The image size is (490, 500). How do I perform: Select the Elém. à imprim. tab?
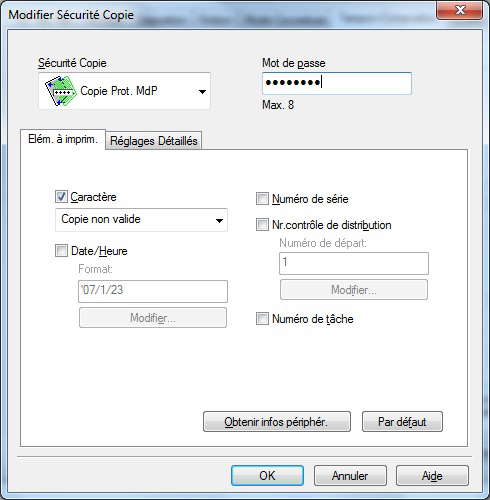(63, 139)
